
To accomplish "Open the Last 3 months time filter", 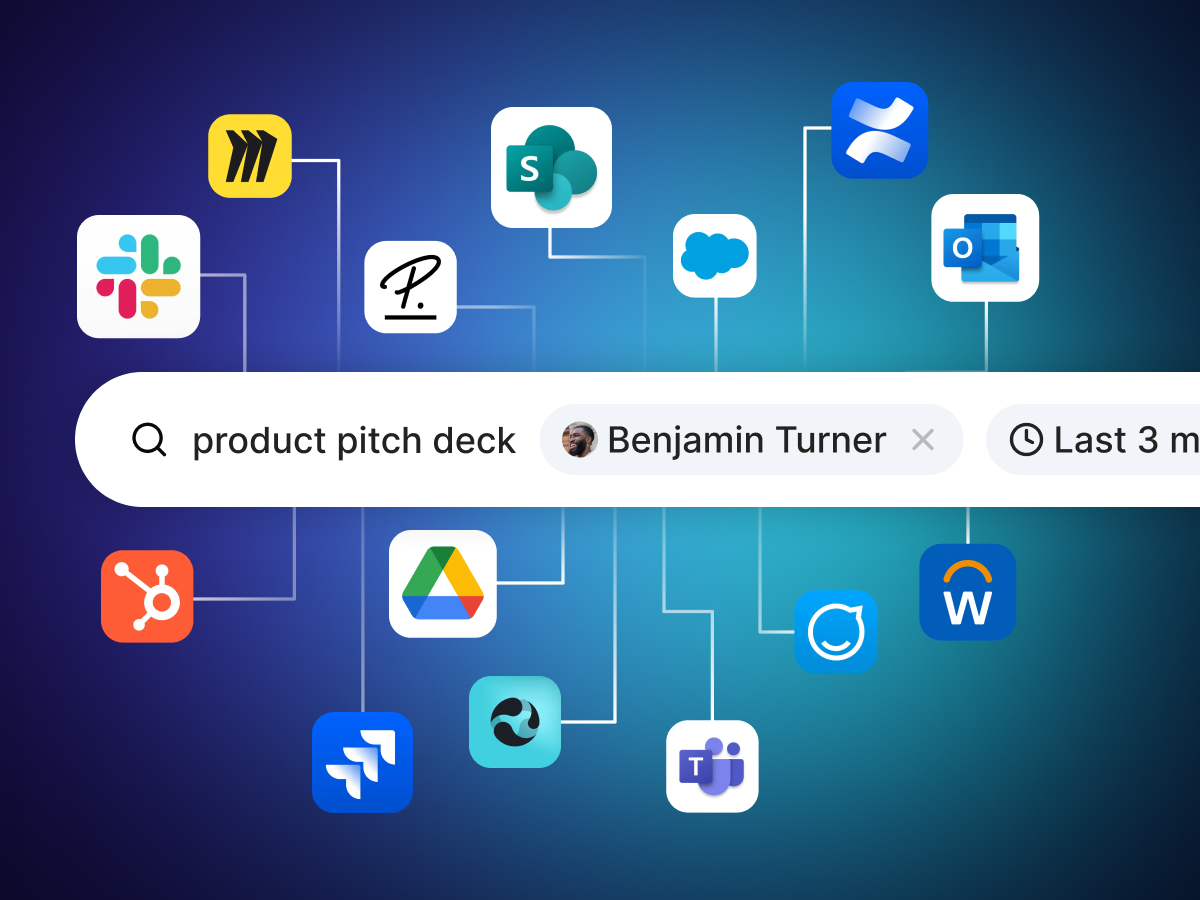I will pos(1093,440).
